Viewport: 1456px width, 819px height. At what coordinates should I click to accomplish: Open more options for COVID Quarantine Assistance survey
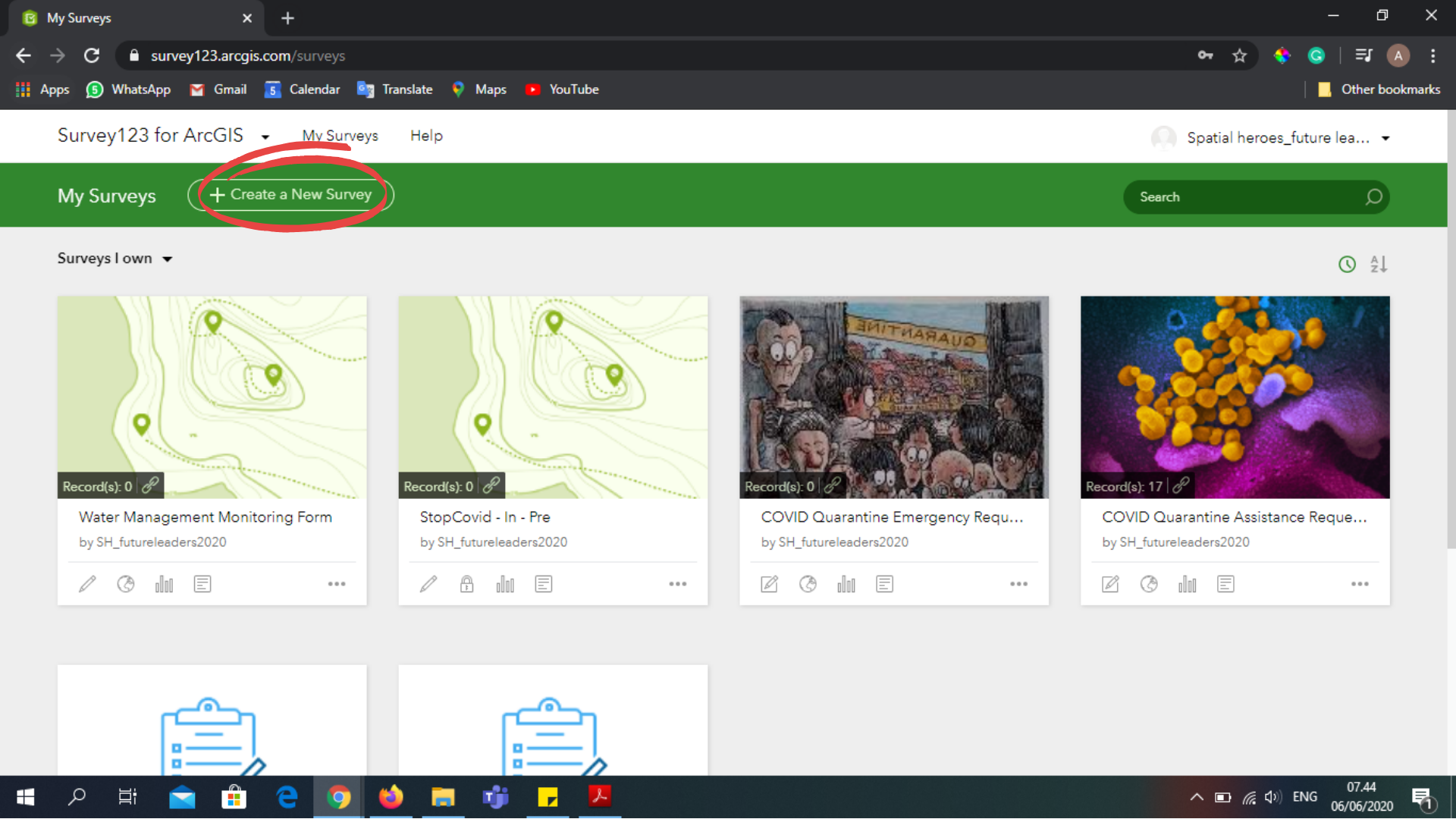pos(1360,584)
